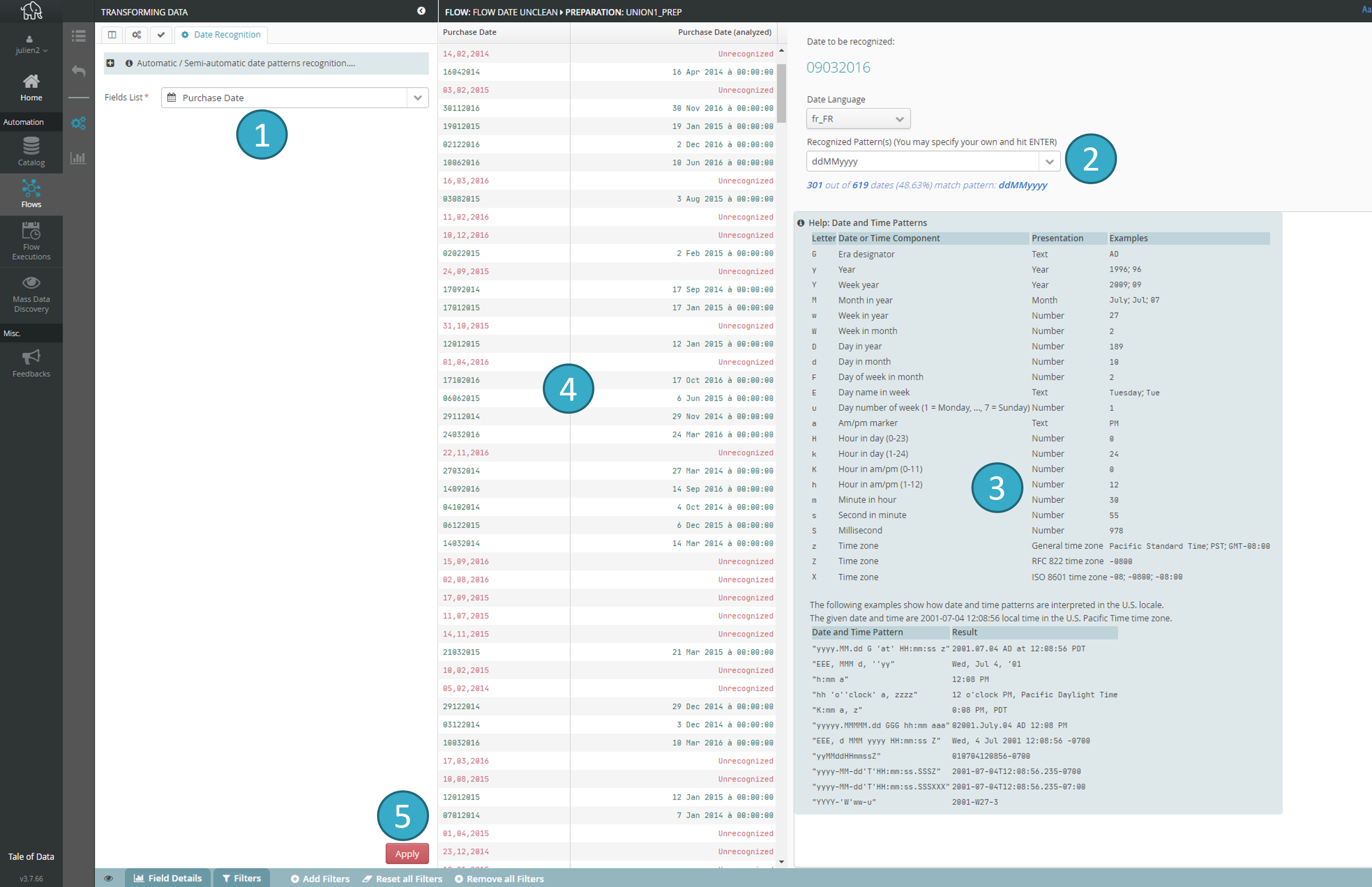
Task: Click the ddMMyyyy match pattern link
Action: tap(1023, 185)
